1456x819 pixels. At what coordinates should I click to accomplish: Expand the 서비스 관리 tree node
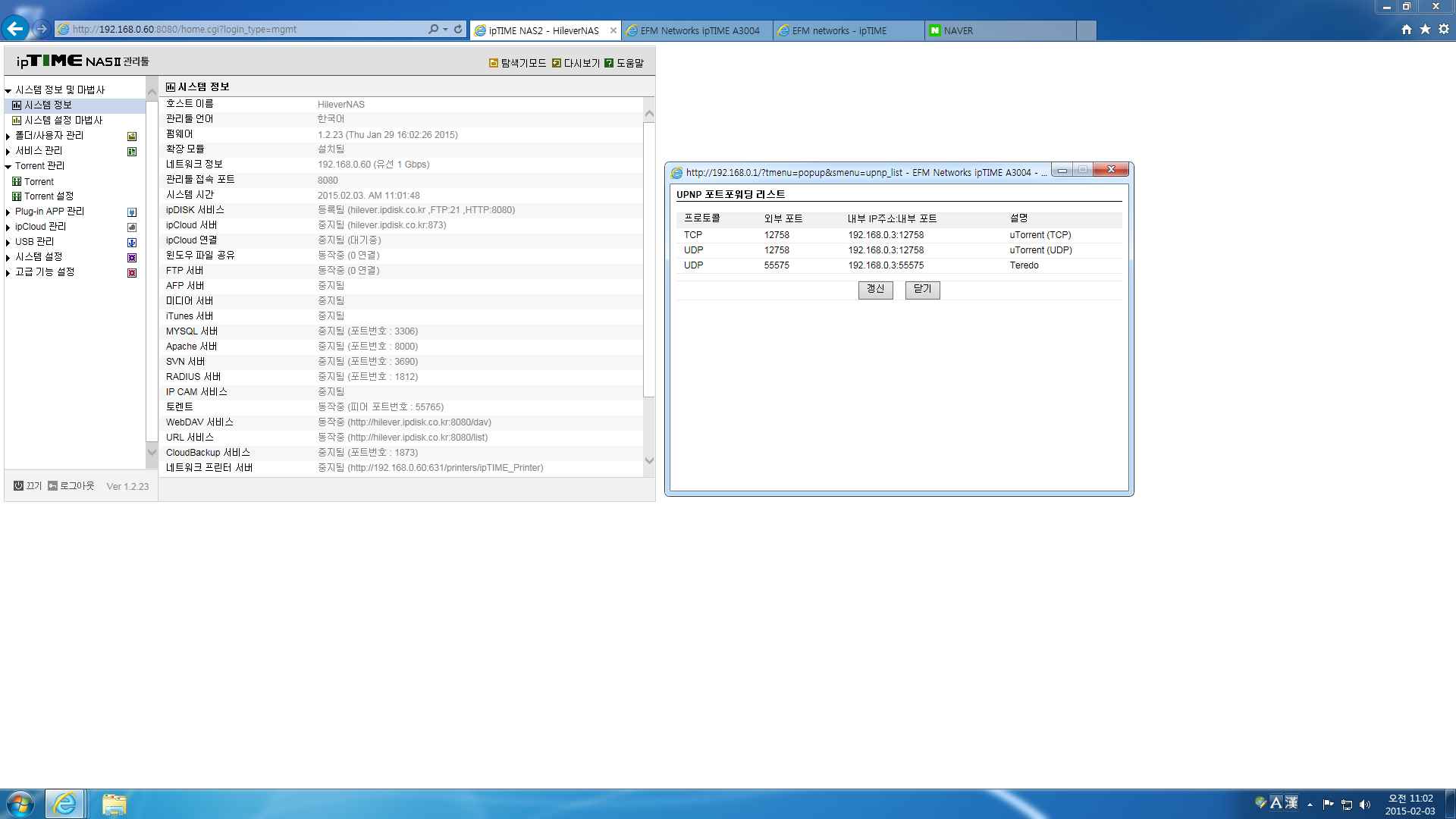(x=8, y=152)
